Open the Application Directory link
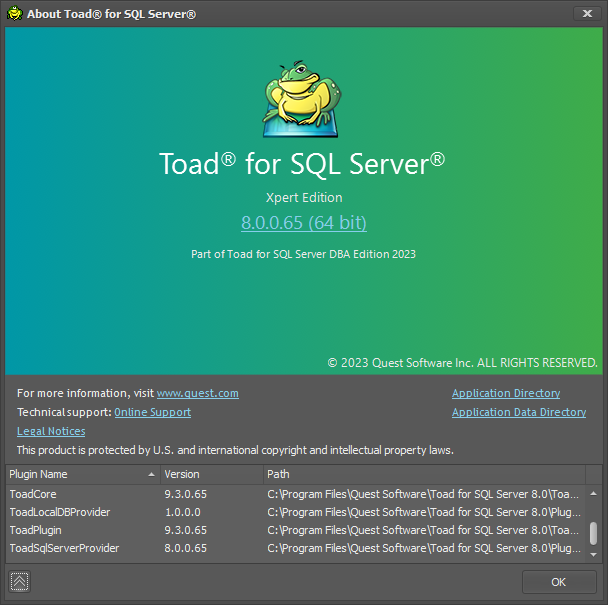Viewport: 608px width, 605px height. tap(506, 393)
